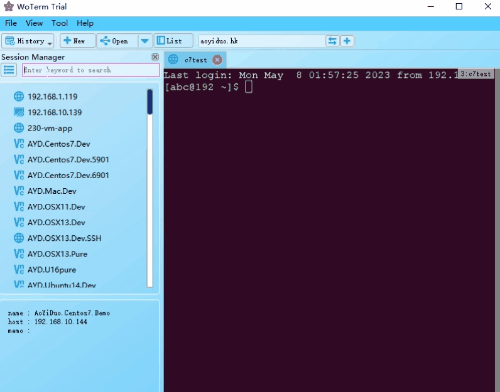Click the globe icon on c7test tab
The image size is (500, 392).
click(173, 60)
